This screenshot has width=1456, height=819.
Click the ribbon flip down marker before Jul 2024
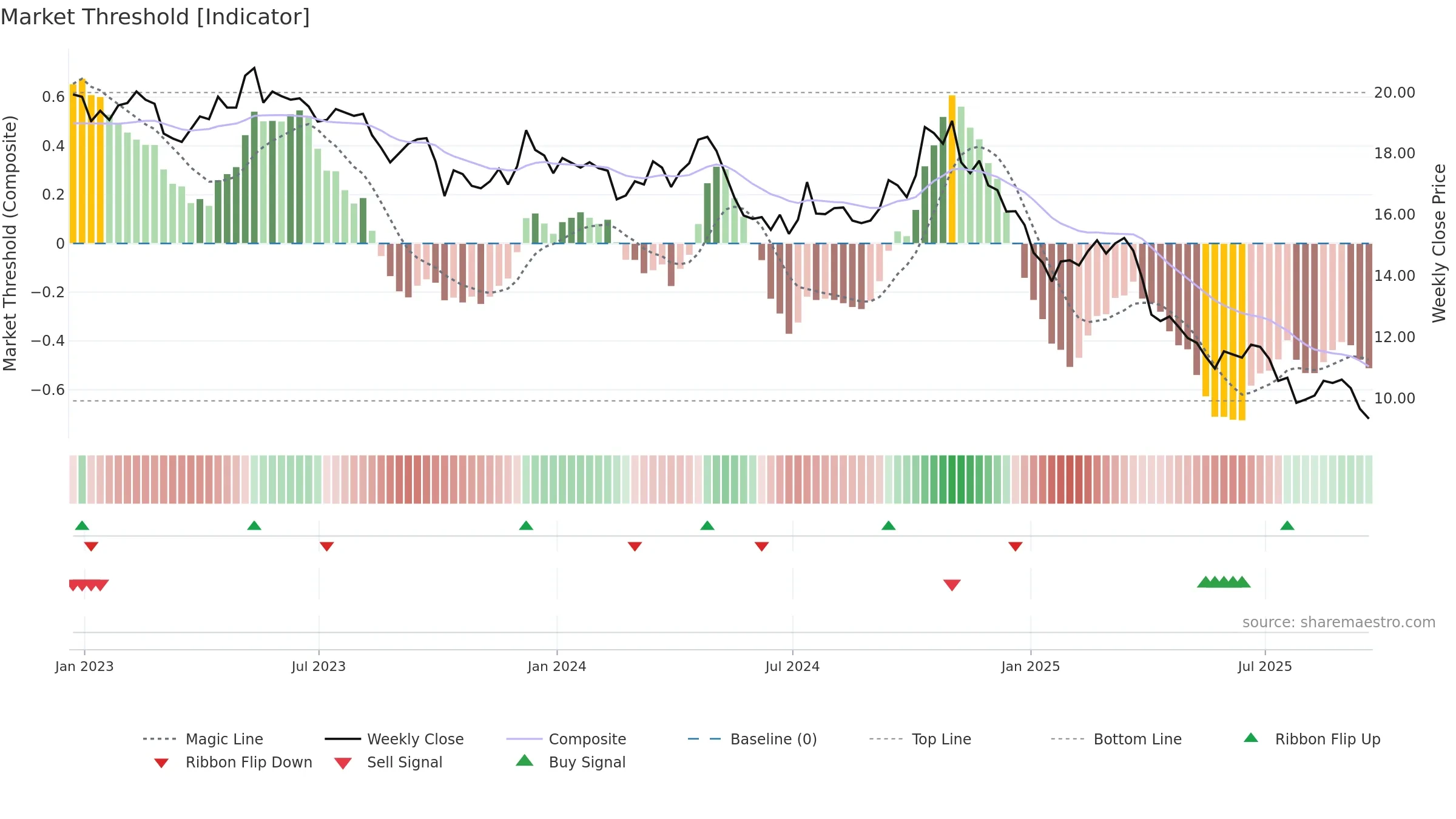[762, 547]
